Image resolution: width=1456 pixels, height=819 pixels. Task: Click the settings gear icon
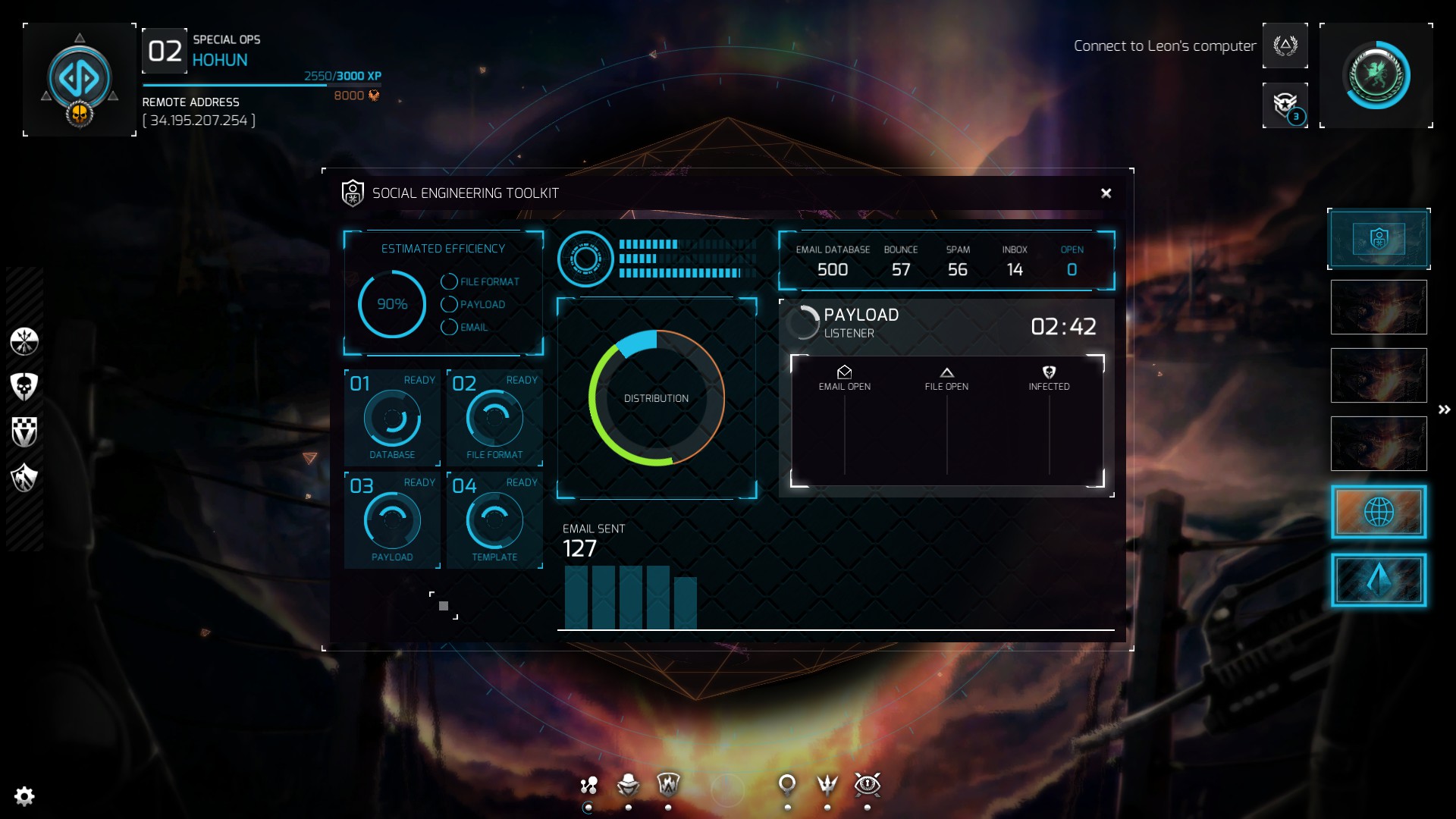pos(24,795)
